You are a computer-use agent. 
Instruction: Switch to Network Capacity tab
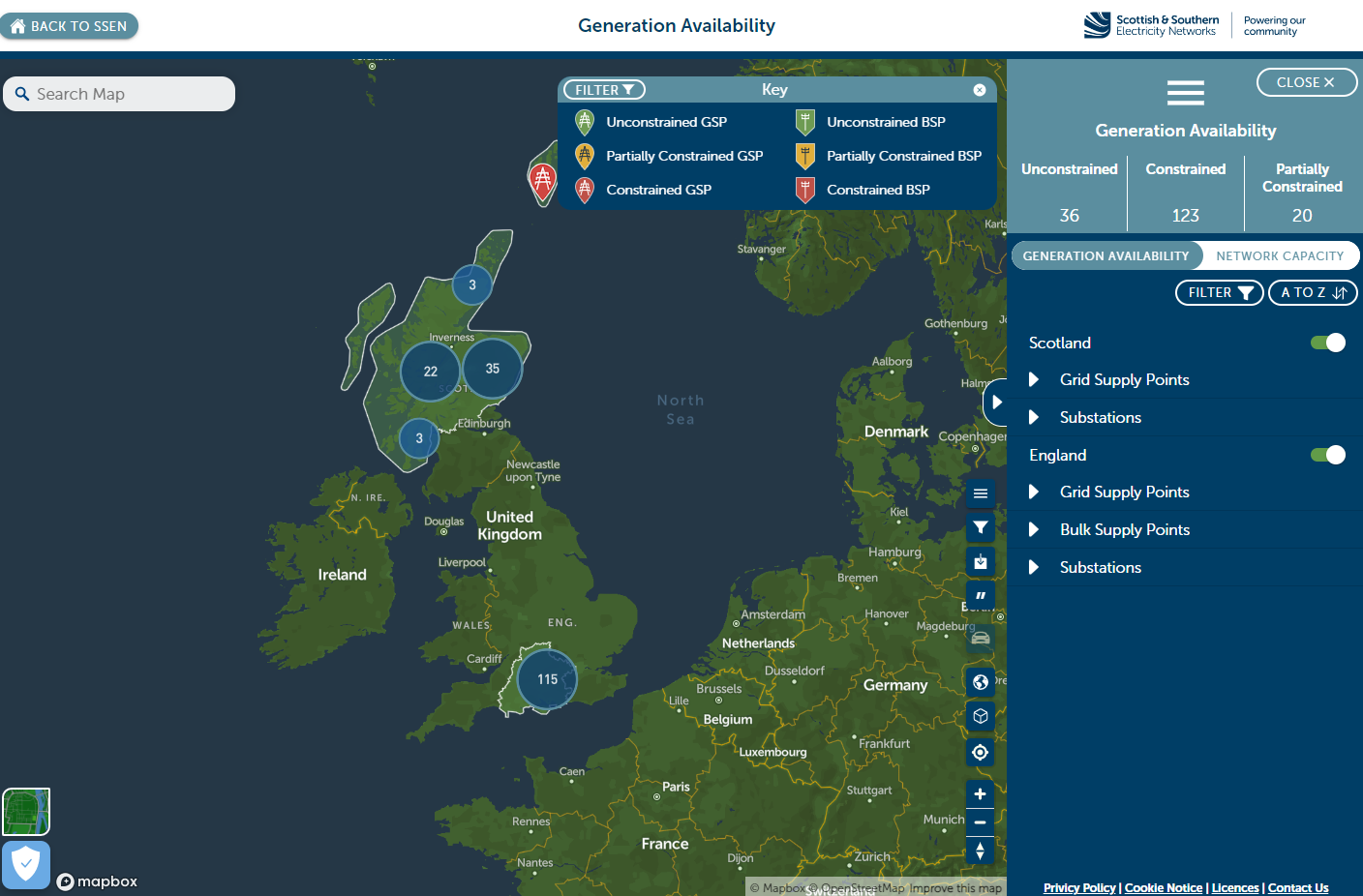click(x=1279, y=255)
